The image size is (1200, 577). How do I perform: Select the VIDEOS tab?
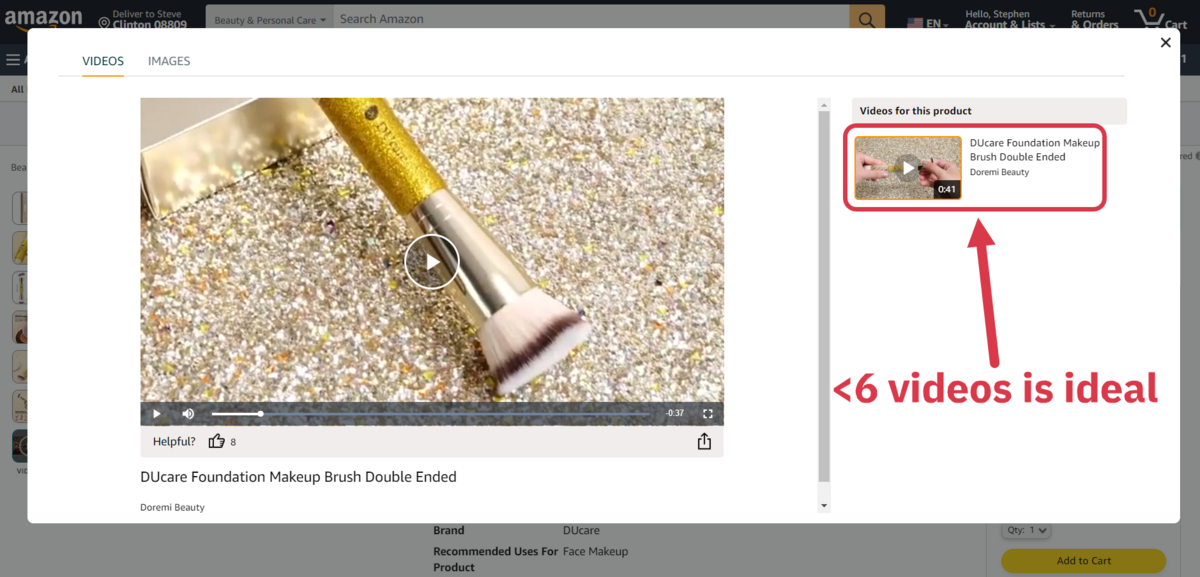tap(103, 61)
